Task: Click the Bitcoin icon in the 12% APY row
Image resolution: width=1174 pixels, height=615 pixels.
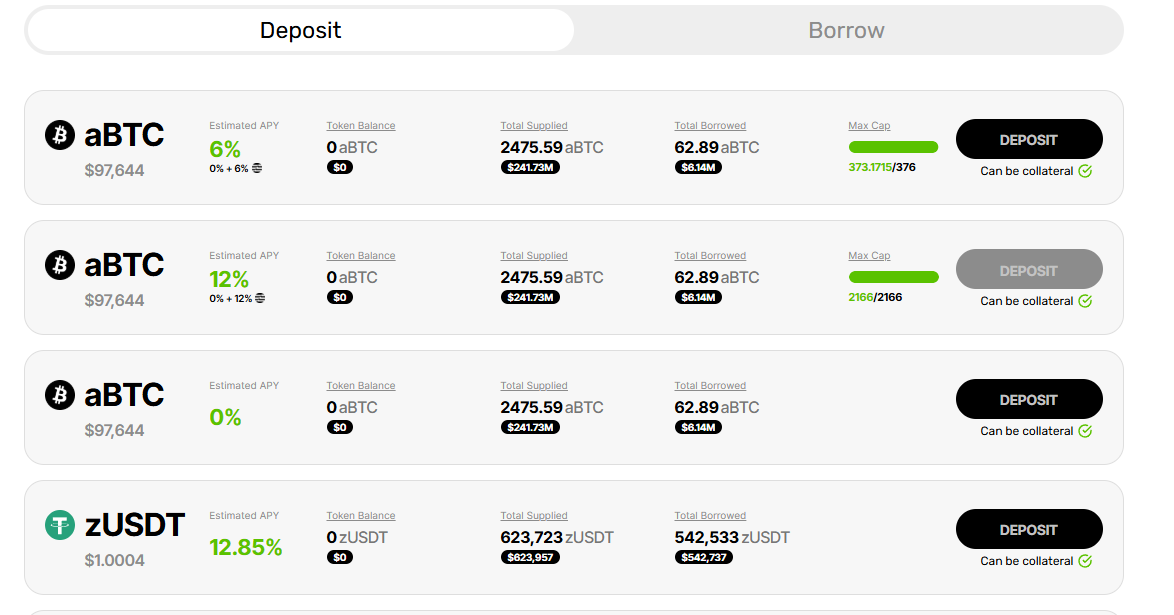Action: click(60, 265)
